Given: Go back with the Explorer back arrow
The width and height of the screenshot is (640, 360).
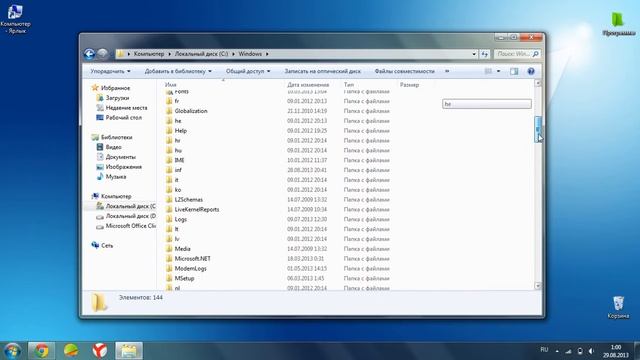Looking at the screenshot, I should pyautogui.click(x=89, y=54).
